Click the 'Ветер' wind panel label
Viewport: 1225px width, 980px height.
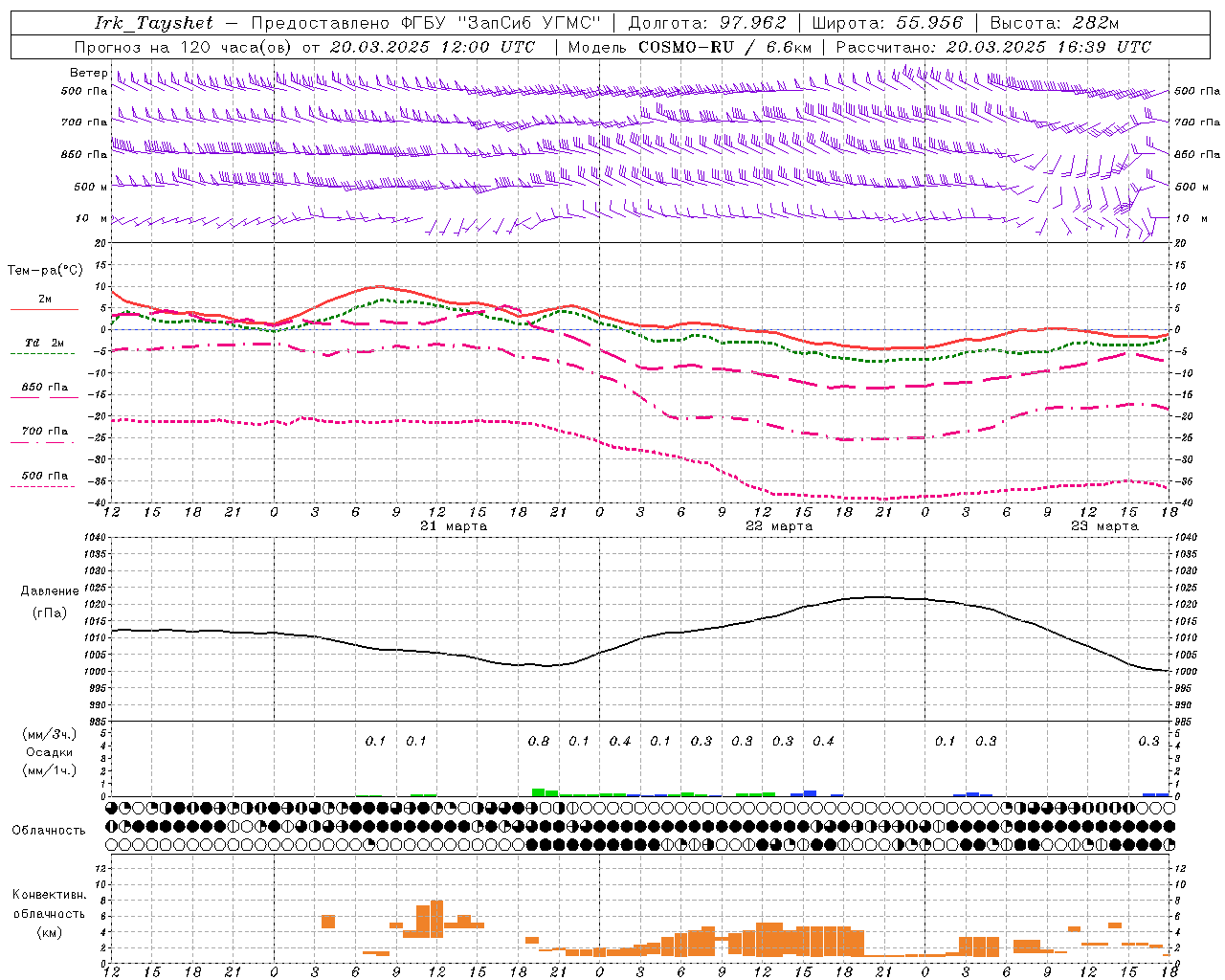point(88,73)
